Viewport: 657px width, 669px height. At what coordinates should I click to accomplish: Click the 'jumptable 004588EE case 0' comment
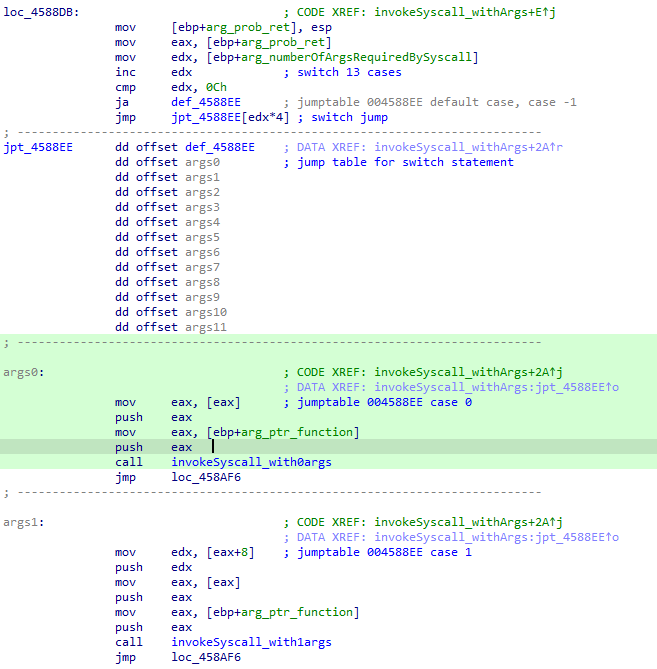[384, 402]
